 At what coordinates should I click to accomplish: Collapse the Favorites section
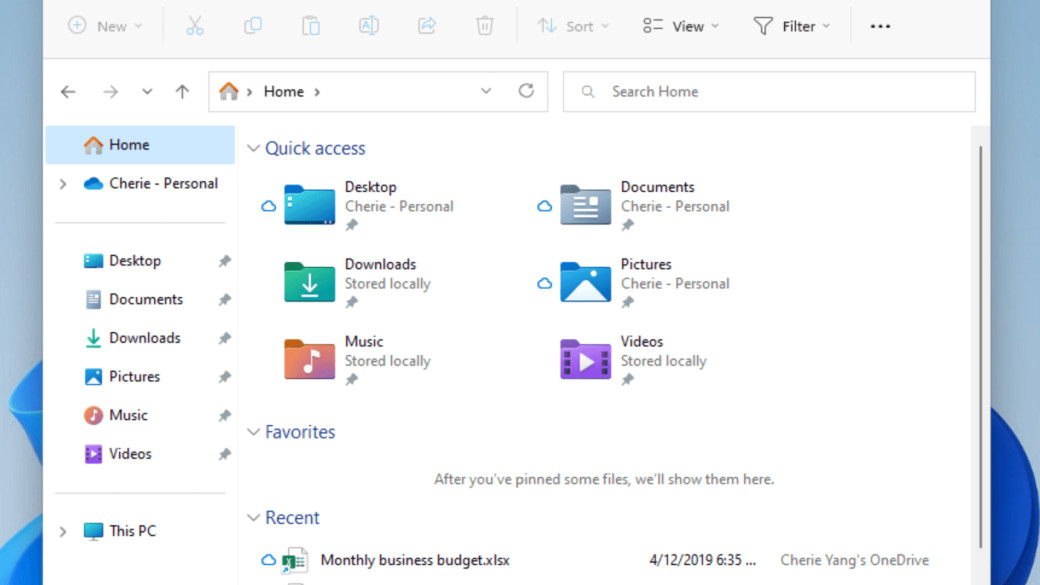click(253, 432)
